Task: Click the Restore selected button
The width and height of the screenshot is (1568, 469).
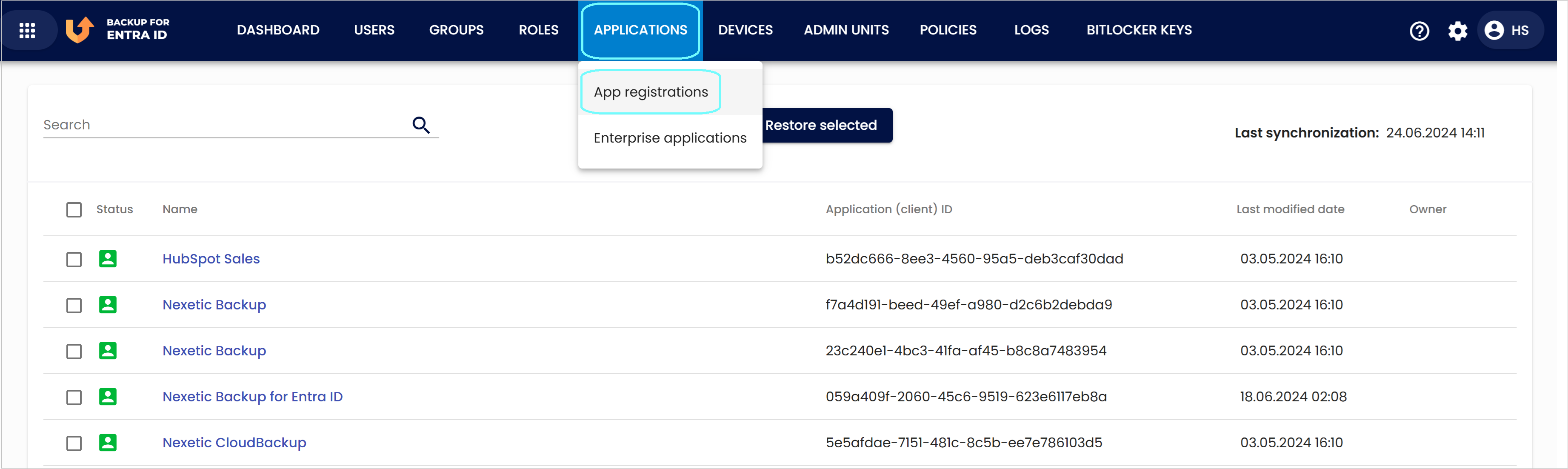Action: pyautogui.click(x=827, y=126)
